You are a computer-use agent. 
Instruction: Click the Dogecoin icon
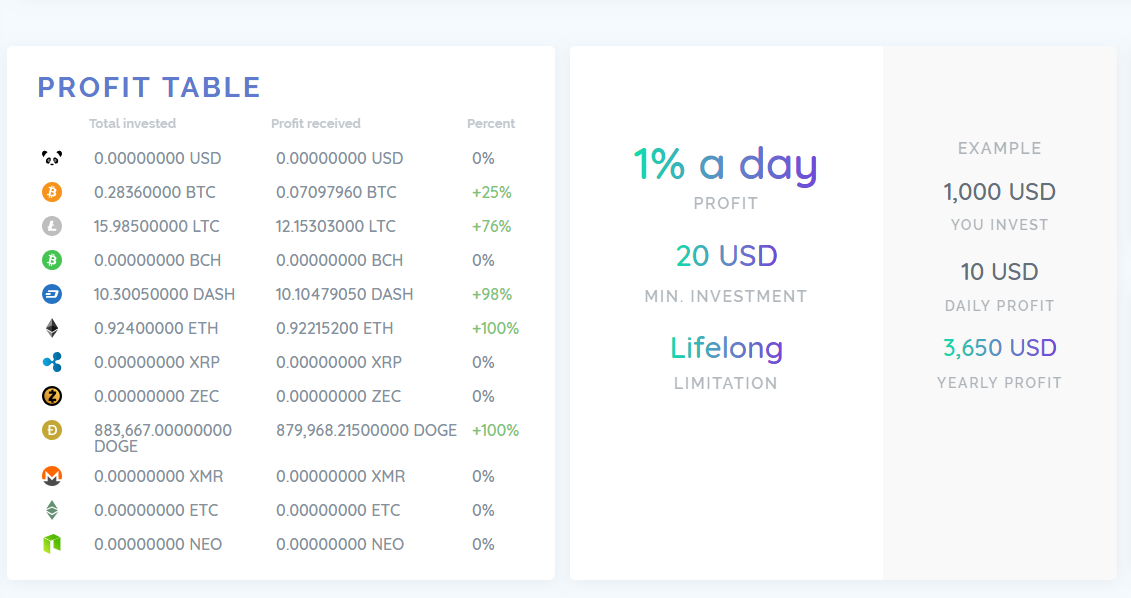pos(52,430)
